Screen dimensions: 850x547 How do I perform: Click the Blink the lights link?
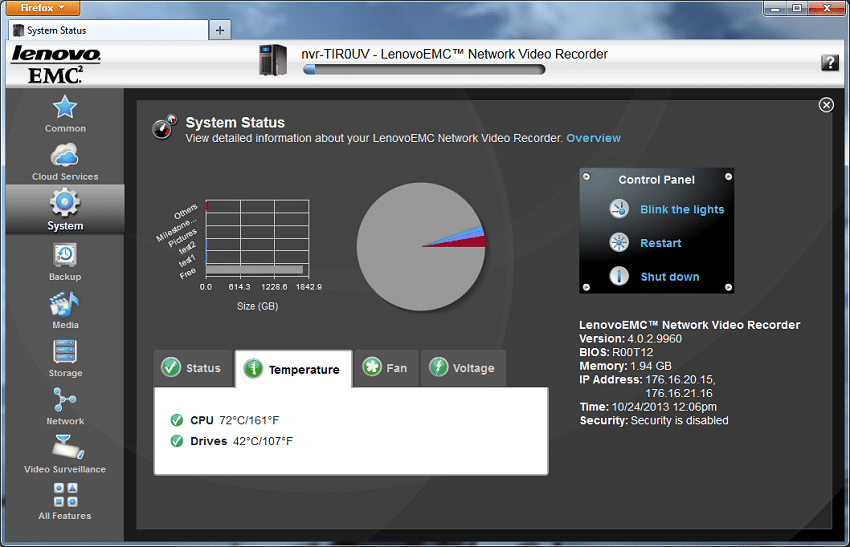tap(682, 209)
